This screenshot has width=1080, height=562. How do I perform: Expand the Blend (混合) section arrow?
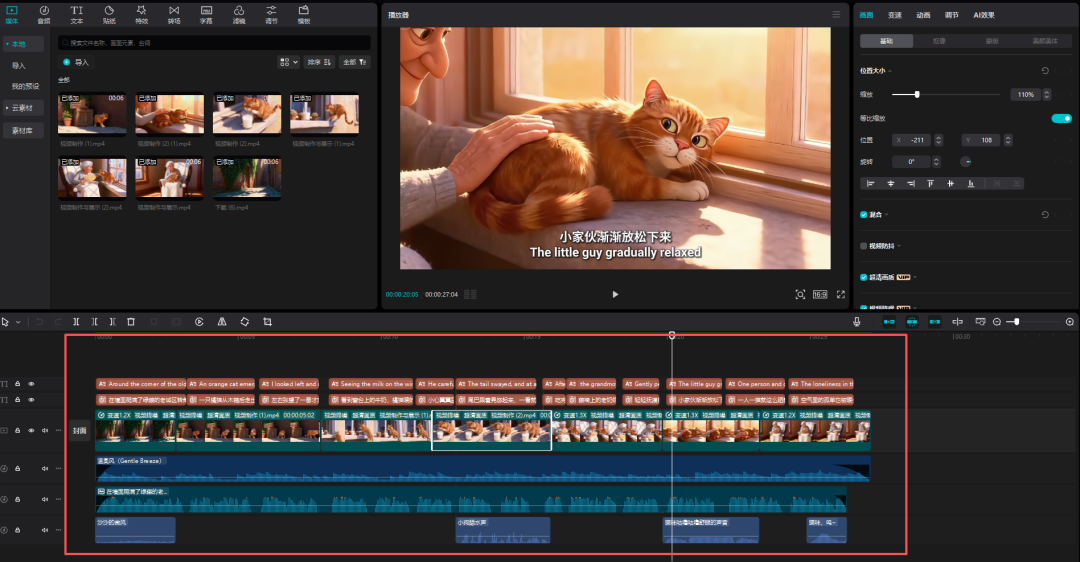(886, 215)
